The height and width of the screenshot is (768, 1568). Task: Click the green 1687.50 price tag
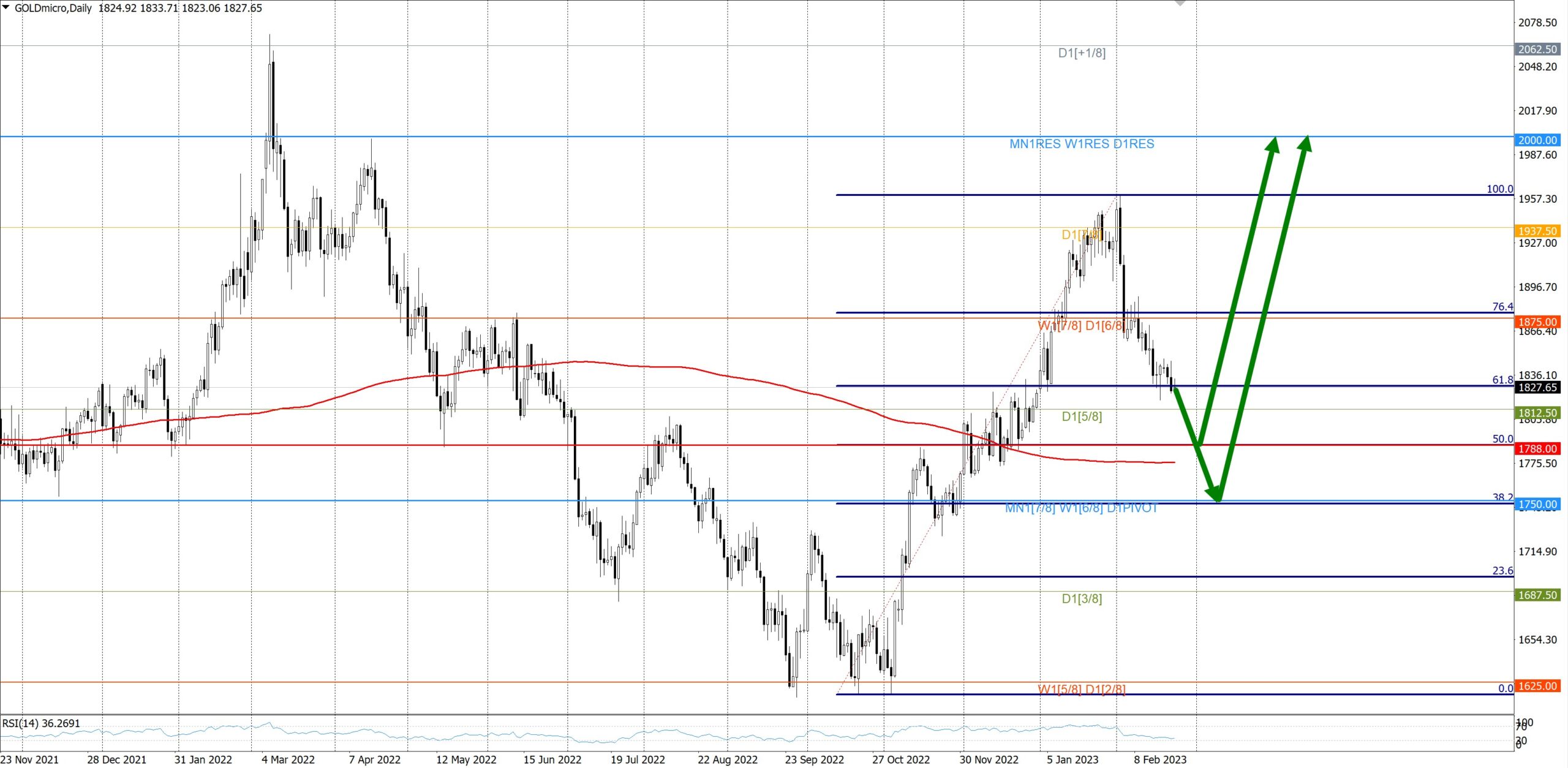(1537, 595)
